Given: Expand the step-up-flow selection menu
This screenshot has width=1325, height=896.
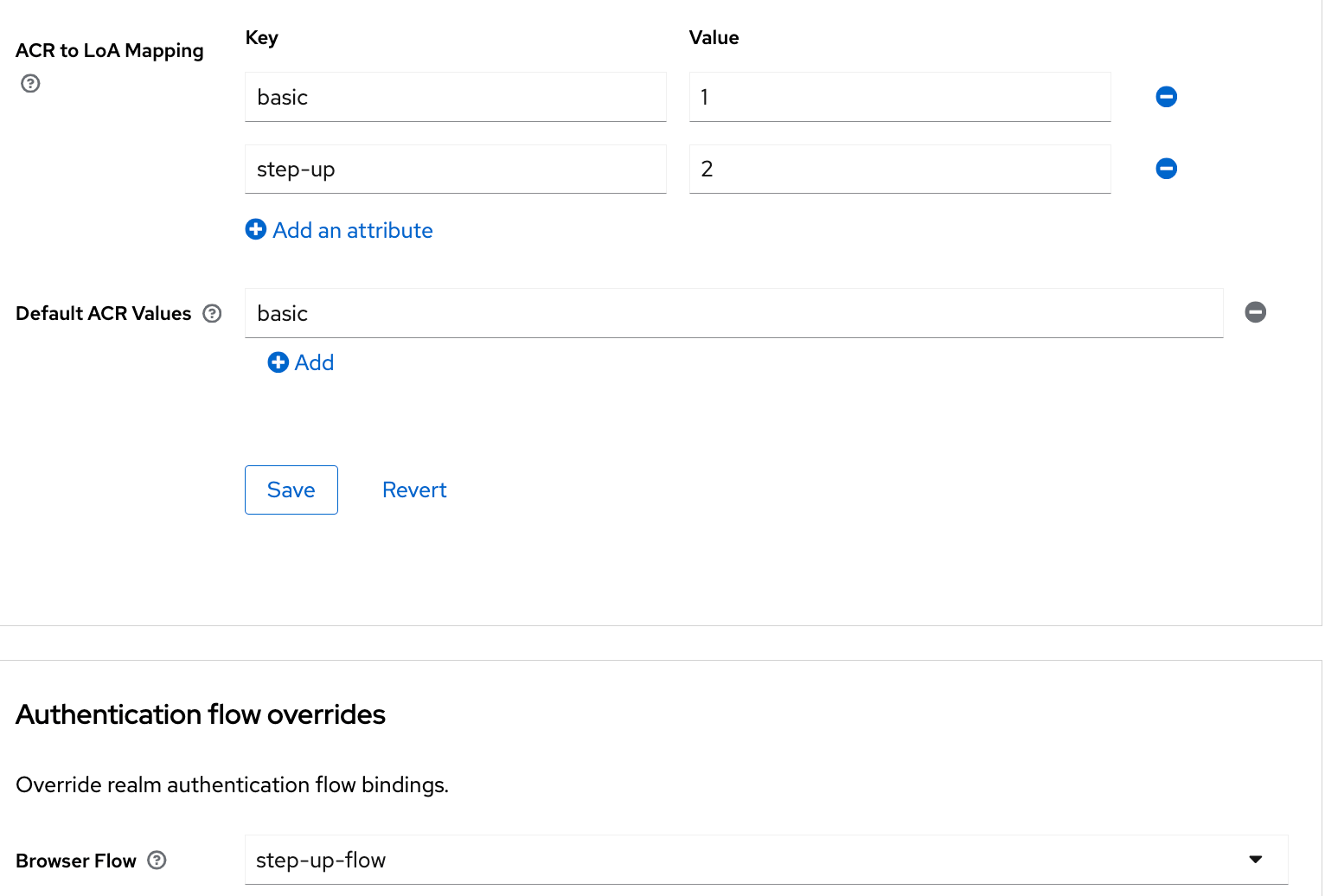Looking at the screenshot, I should [x=767, y=860].
